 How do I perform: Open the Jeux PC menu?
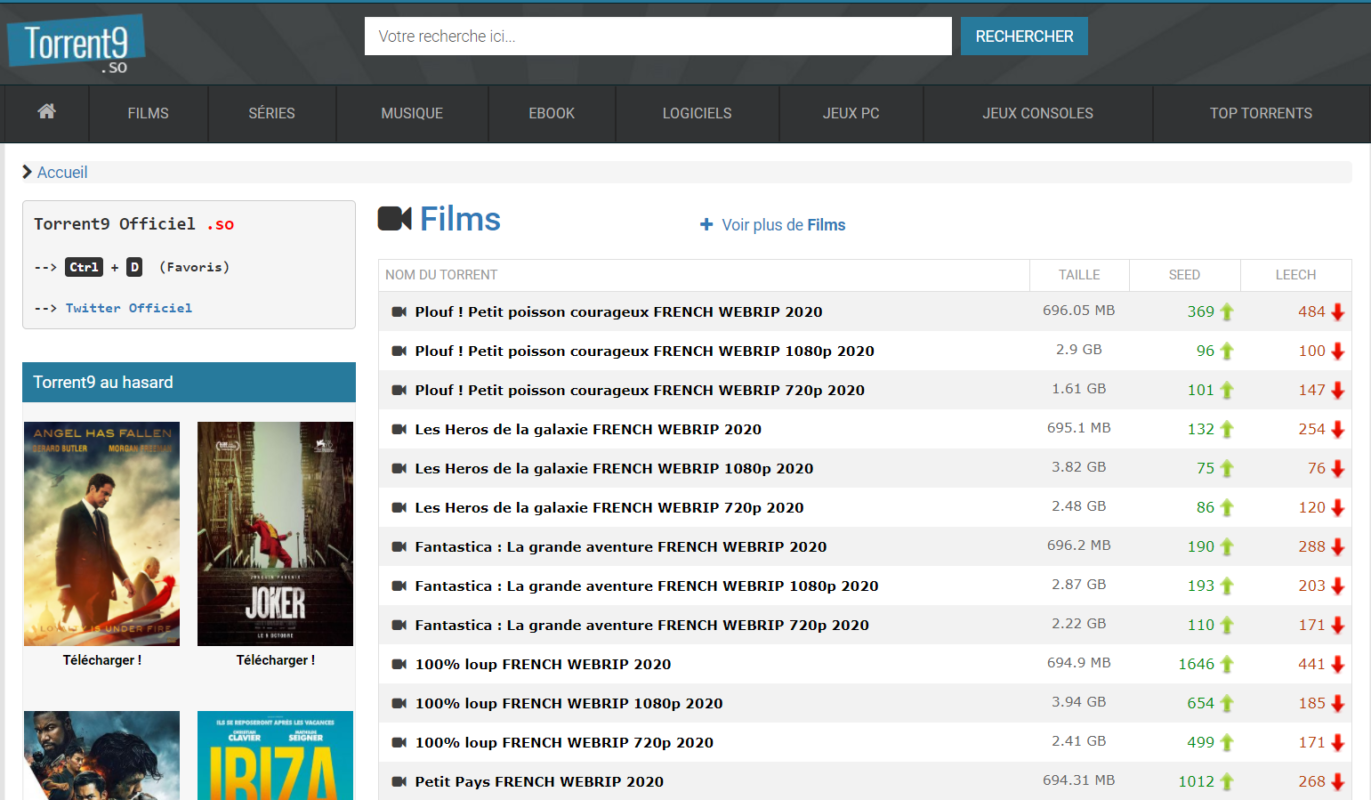(x=851, y=113)
